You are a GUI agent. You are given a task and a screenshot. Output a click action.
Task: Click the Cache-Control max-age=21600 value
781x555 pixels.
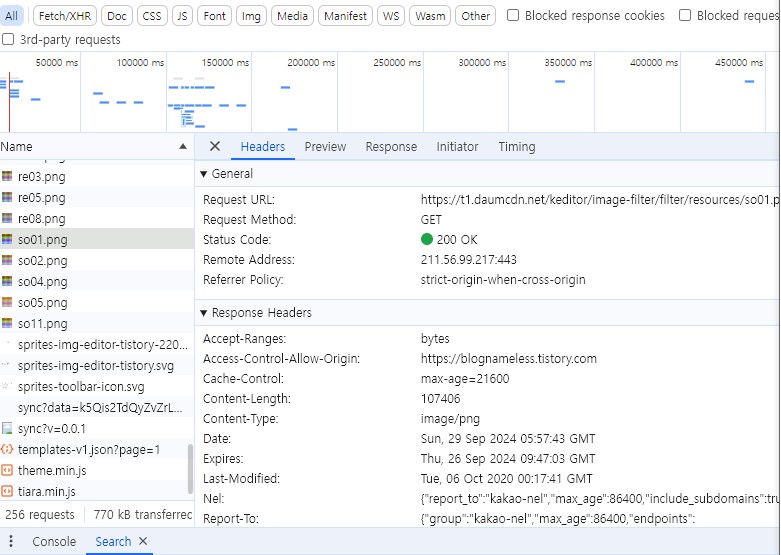465,379
